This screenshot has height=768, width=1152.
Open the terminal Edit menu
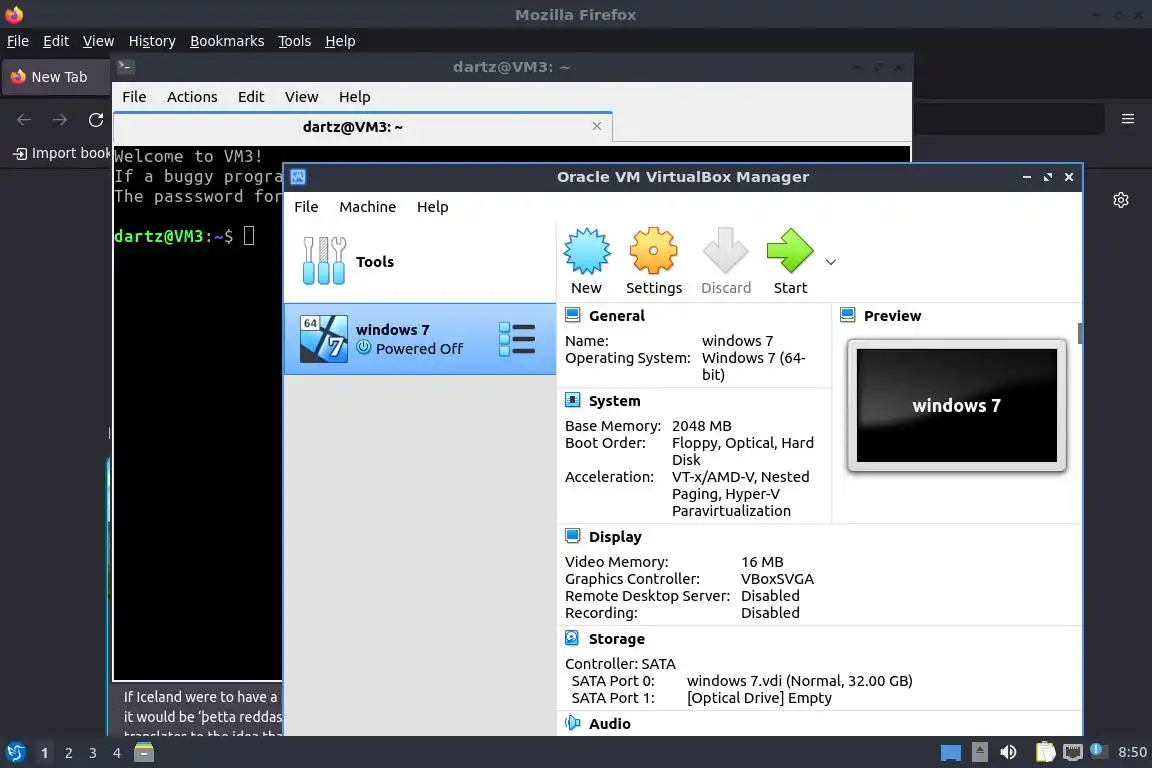pyautogui.click(x=251, y=97)
